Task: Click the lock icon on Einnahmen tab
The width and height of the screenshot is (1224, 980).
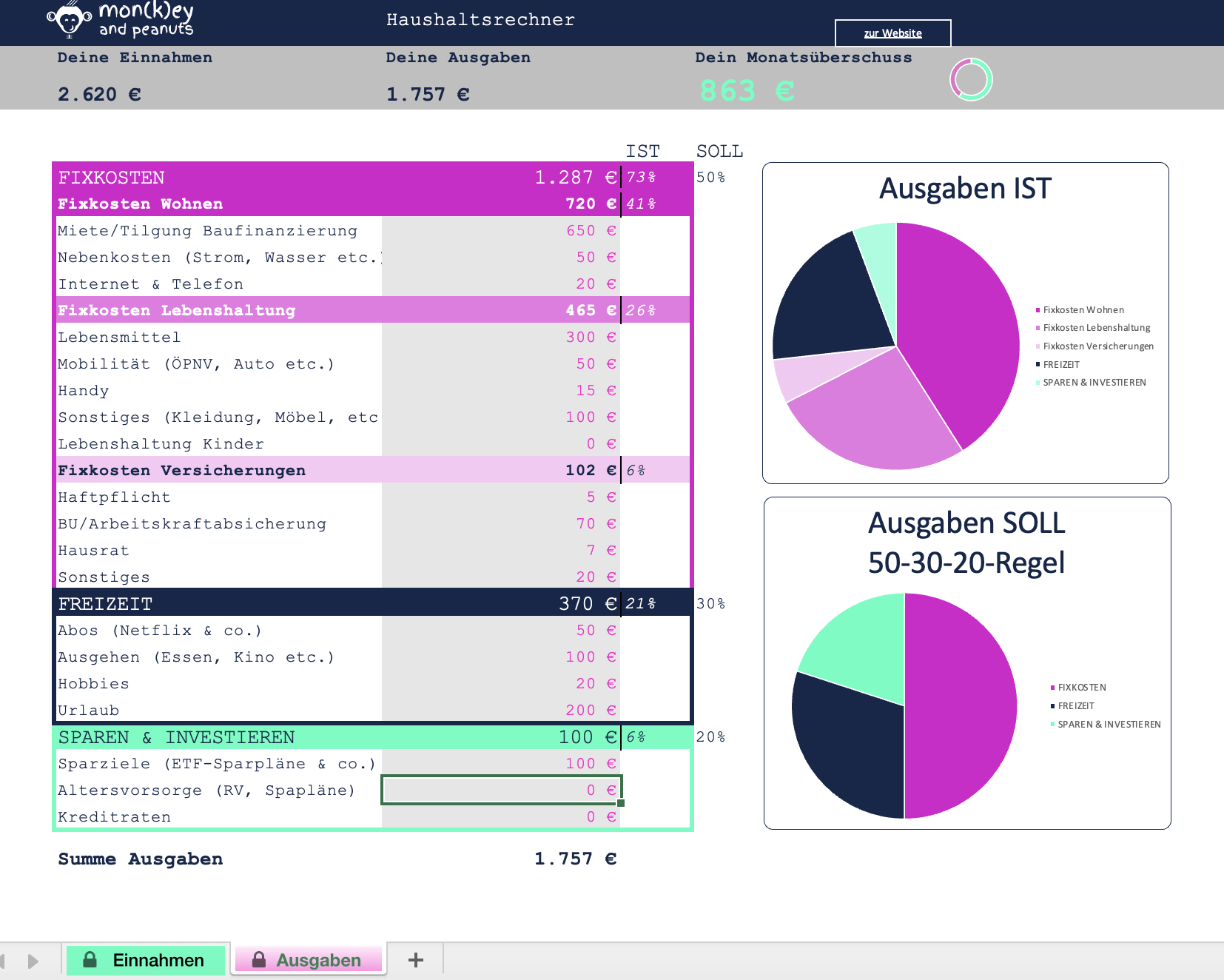Action: (x=90, y=960)
